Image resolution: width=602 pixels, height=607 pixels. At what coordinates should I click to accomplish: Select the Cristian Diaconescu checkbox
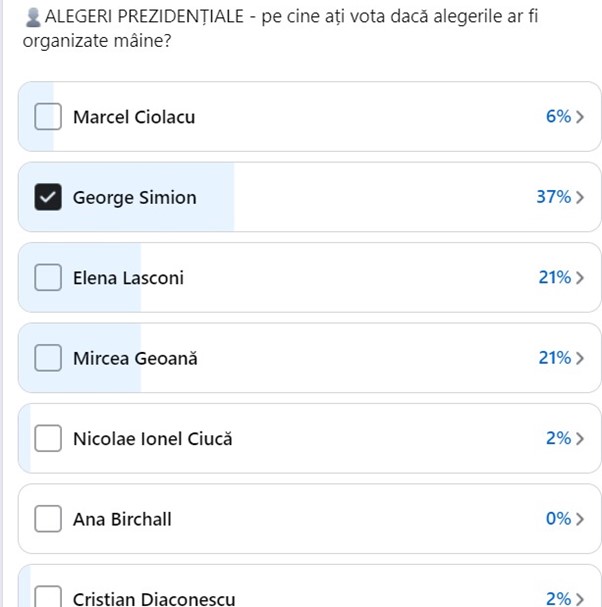tap(48, 598)
